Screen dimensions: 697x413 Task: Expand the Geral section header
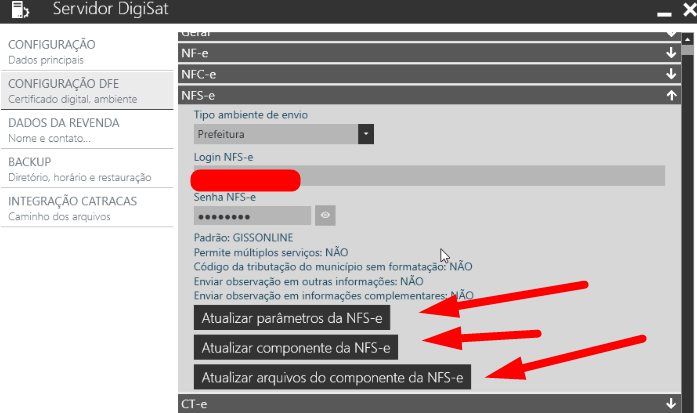pos(430,35)
